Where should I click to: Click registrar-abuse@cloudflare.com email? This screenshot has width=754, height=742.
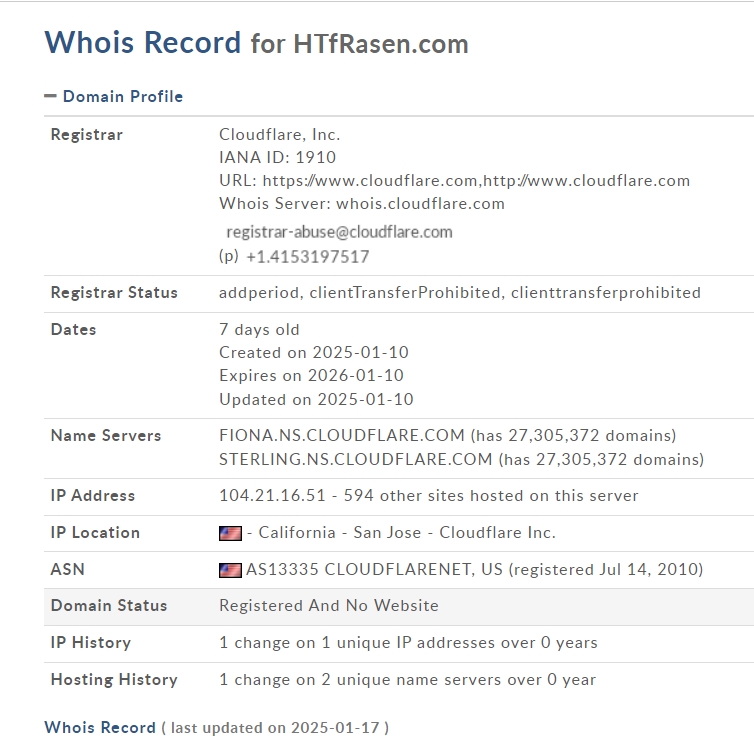pos(339,232)
